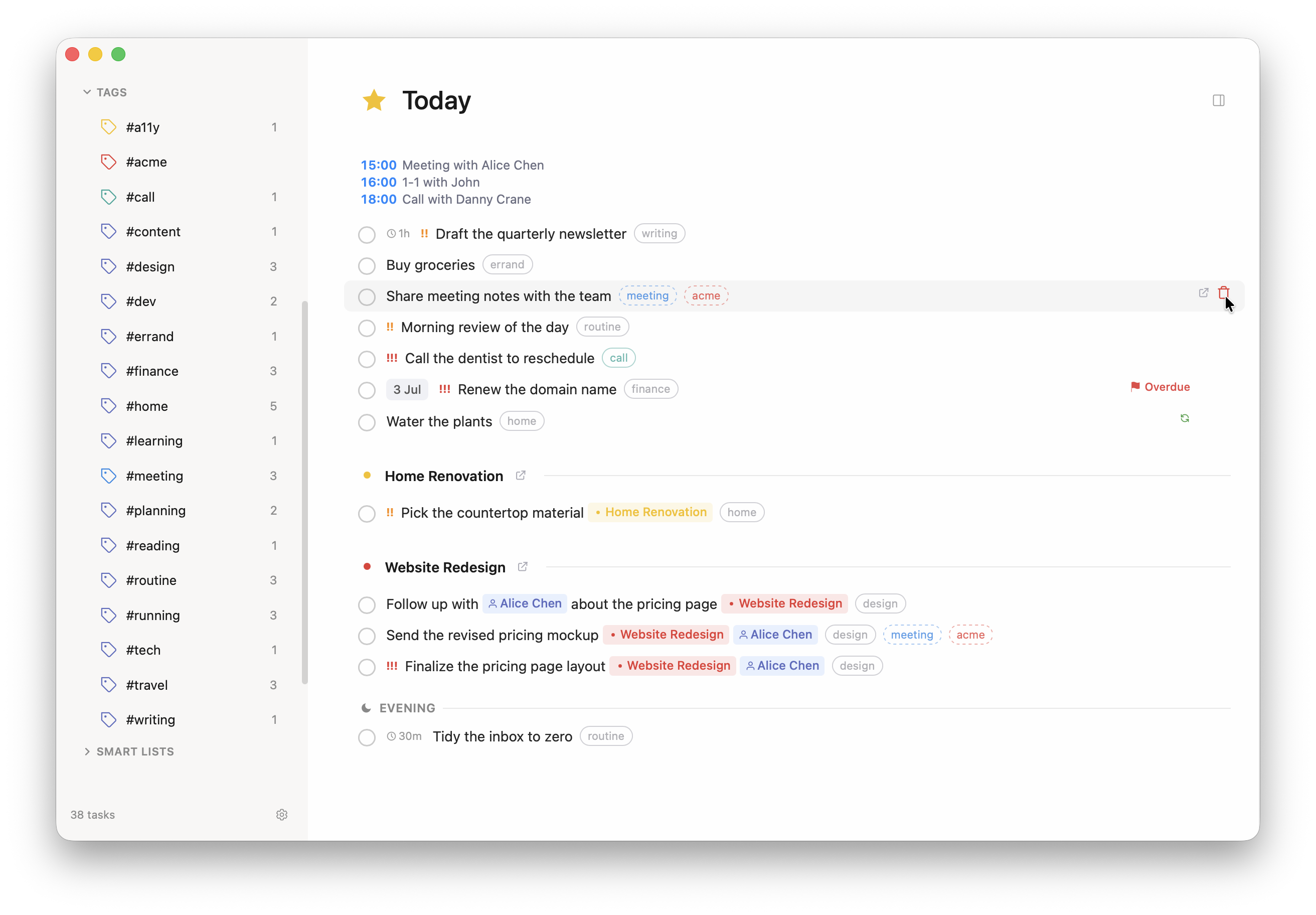1316x915 pixels.
Task: Click the repeat icon on Water the plants
Action: click(x=1185, y=418)
